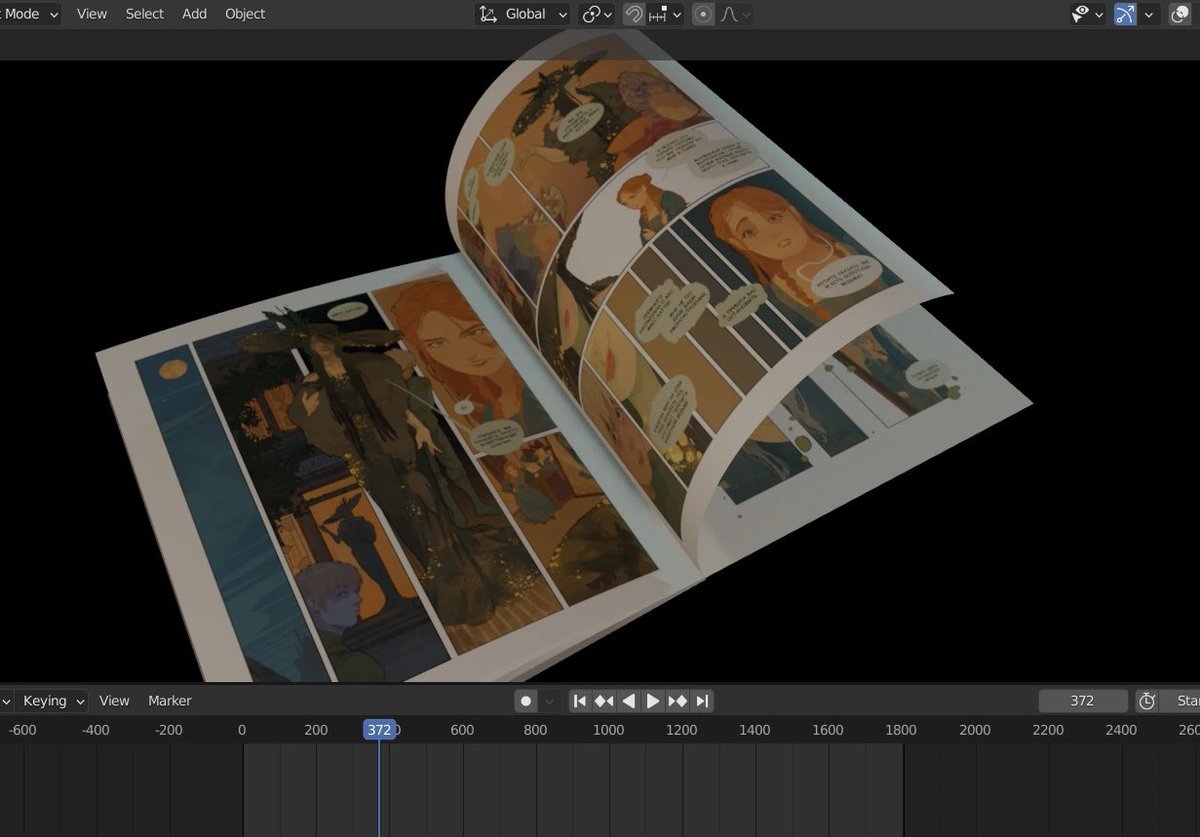Play the animation forward
This screenshot has height=837, width=1200.
tap(653, 701)
